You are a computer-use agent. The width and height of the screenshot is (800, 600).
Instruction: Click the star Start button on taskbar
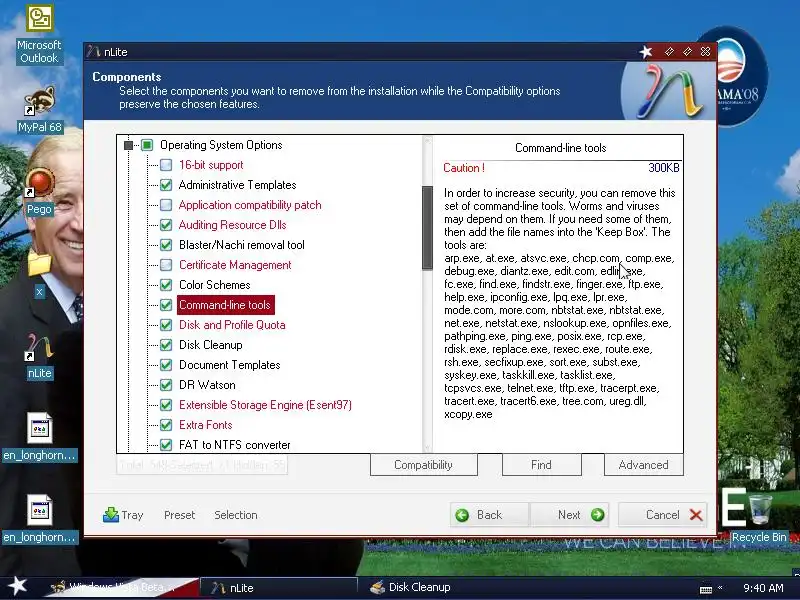click(x=18, y=586)
